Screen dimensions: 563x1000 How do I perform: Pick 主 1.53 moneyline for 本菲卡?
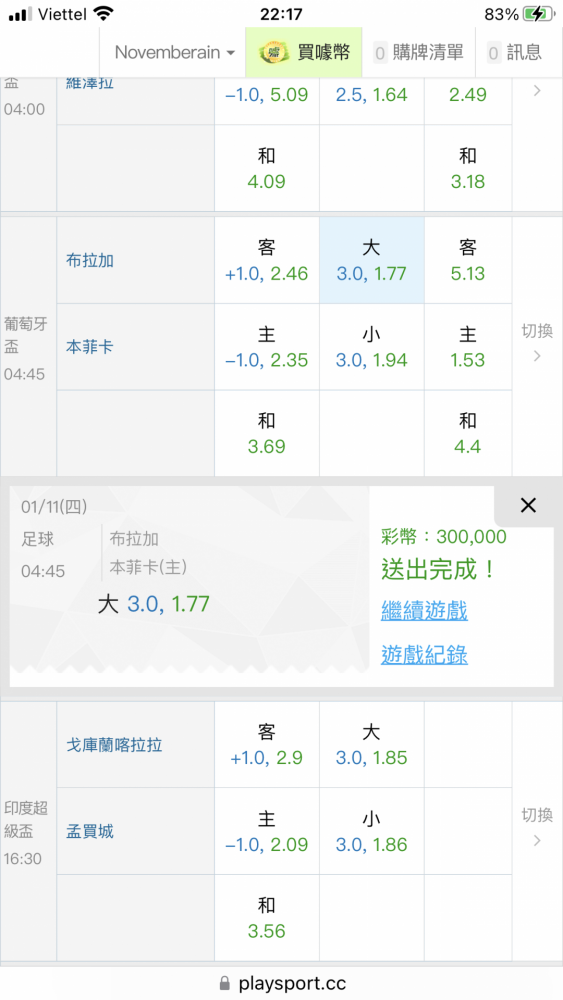point(468,347)
